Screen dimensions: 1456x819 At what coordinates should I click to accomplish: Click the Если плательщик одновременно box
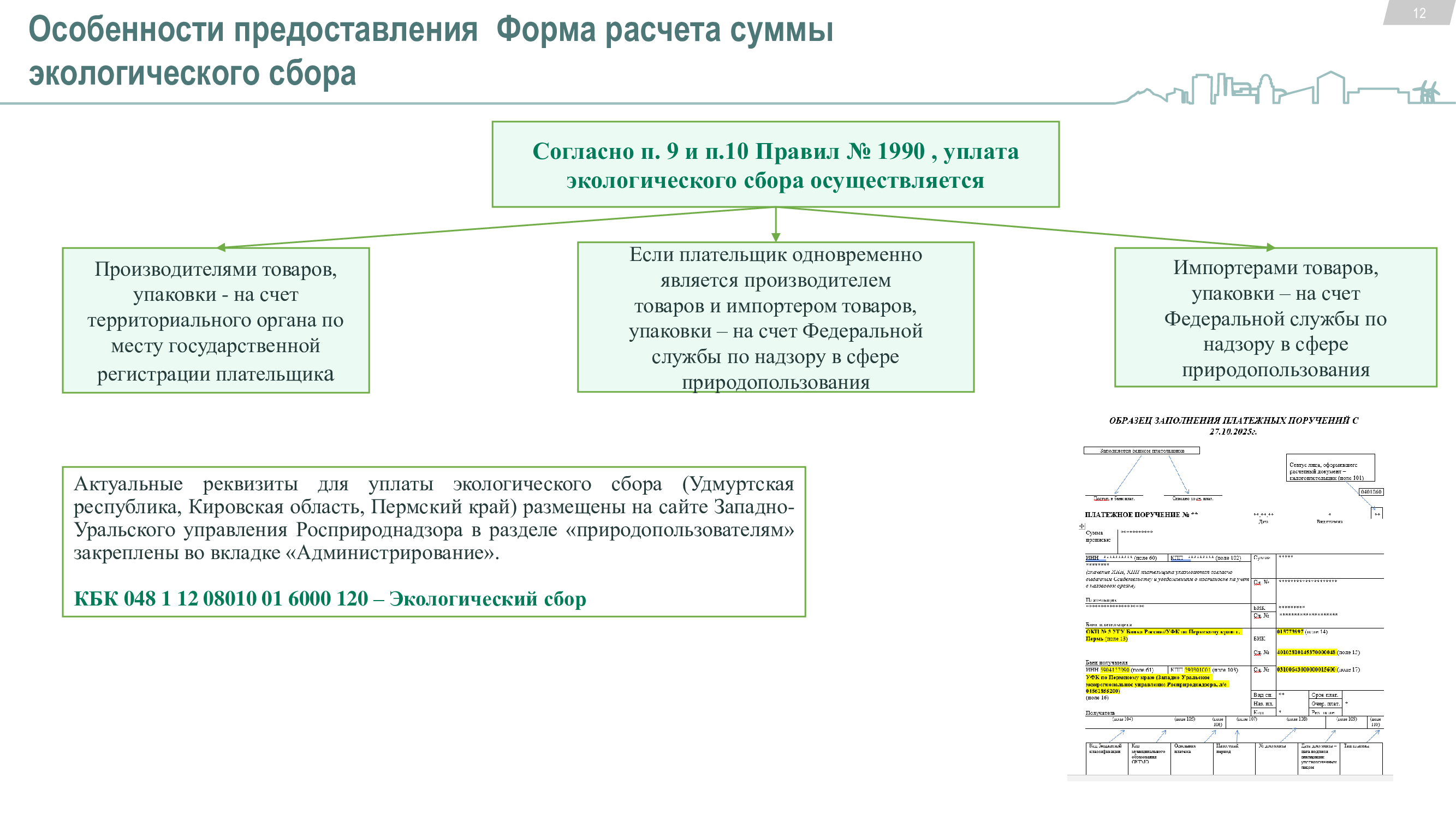click(775, 318)
